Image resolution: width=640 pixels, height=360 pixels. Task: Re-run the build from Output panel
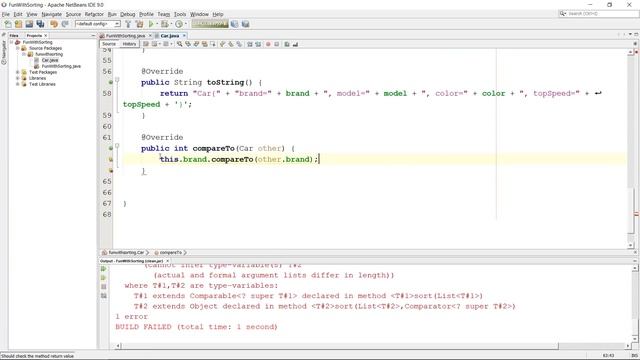click(x=104, y=269)
